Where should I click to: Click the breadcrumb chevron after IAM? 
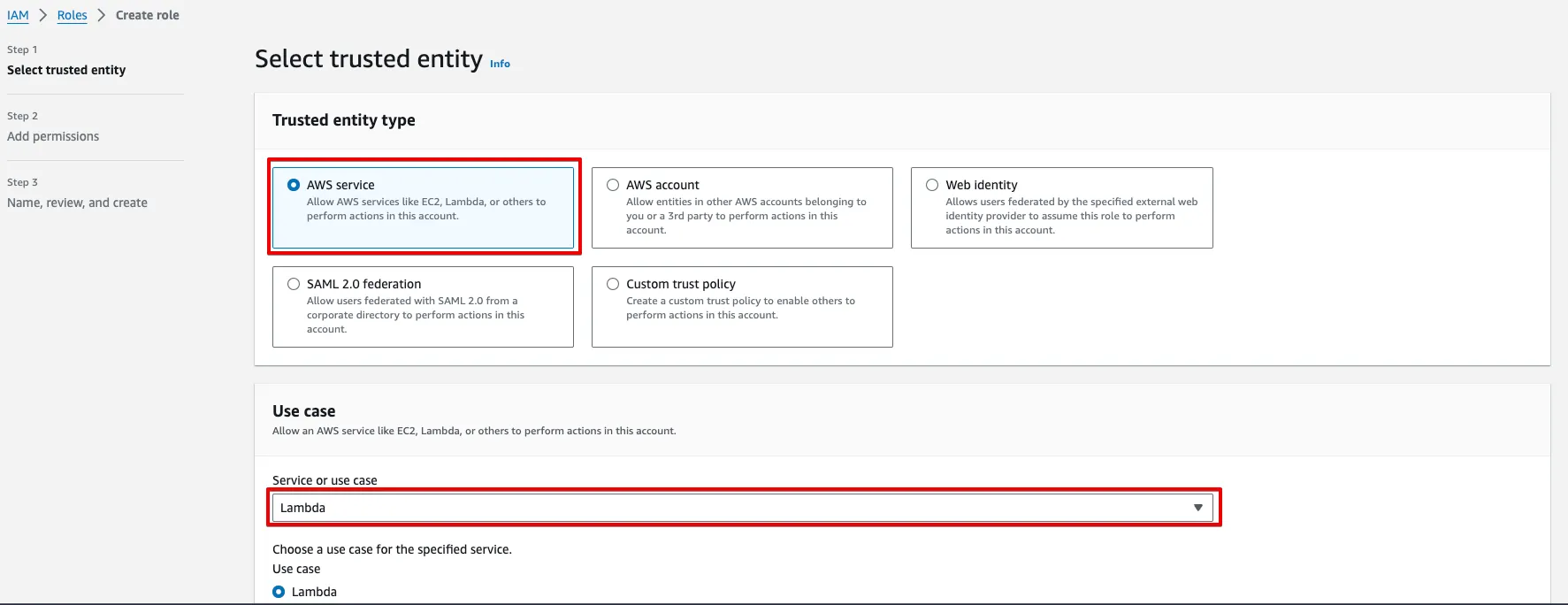[42, 15]
